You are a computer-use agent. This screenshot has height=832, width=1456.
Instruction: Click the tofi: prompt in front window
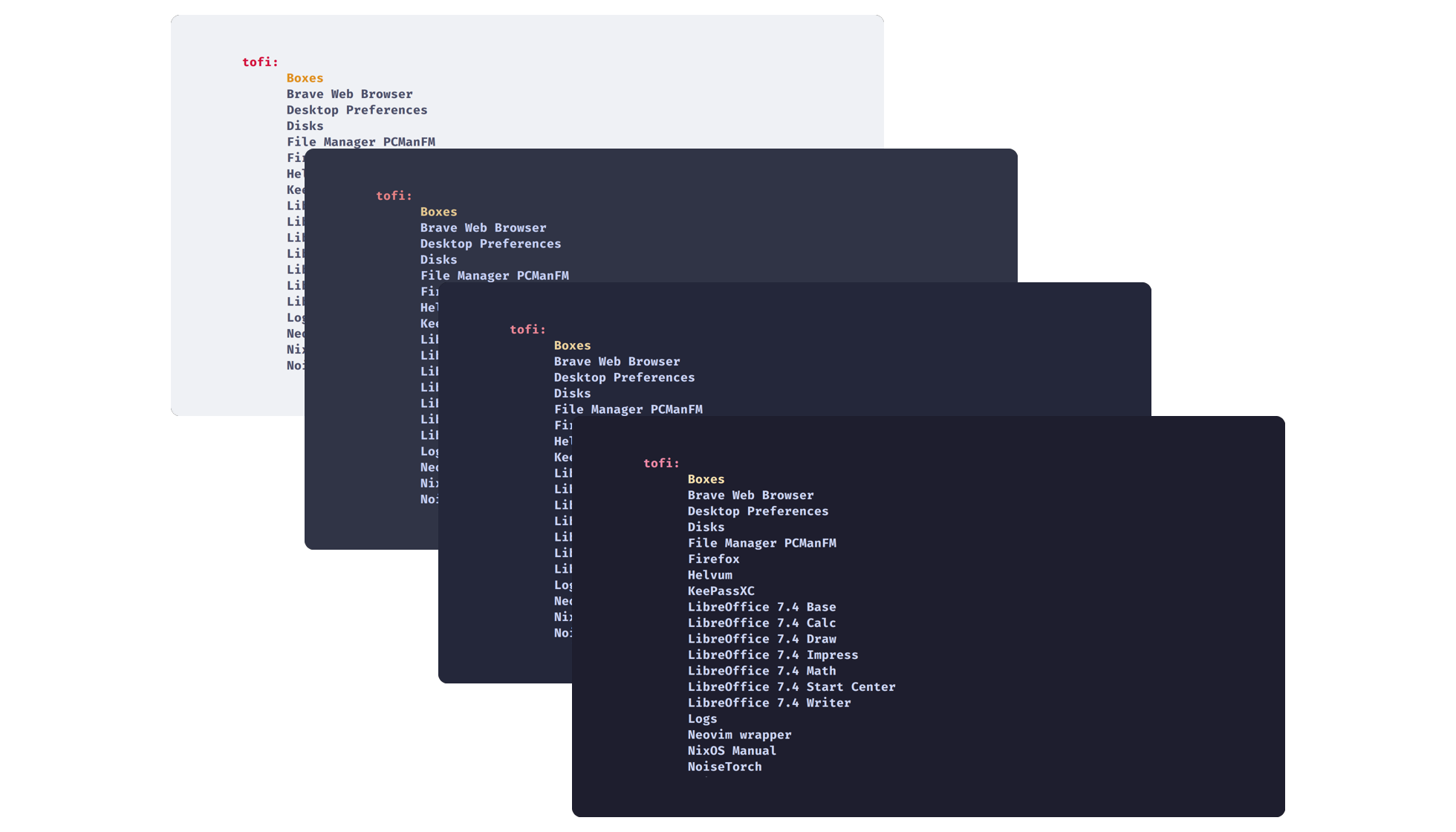661,463
